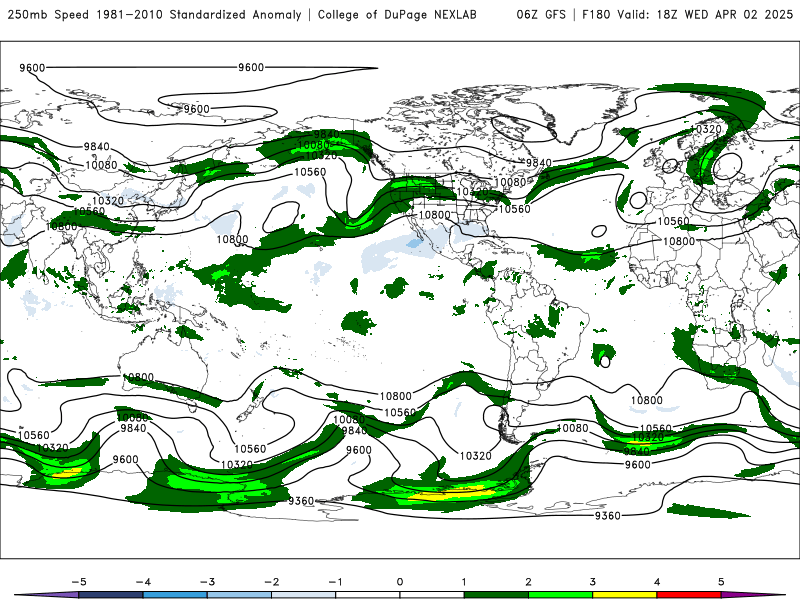Click the red 4 to 5 colorbar segment
The width and height of the screenshot is (800, 600).
pyautogui.click(x=689, y=595)
